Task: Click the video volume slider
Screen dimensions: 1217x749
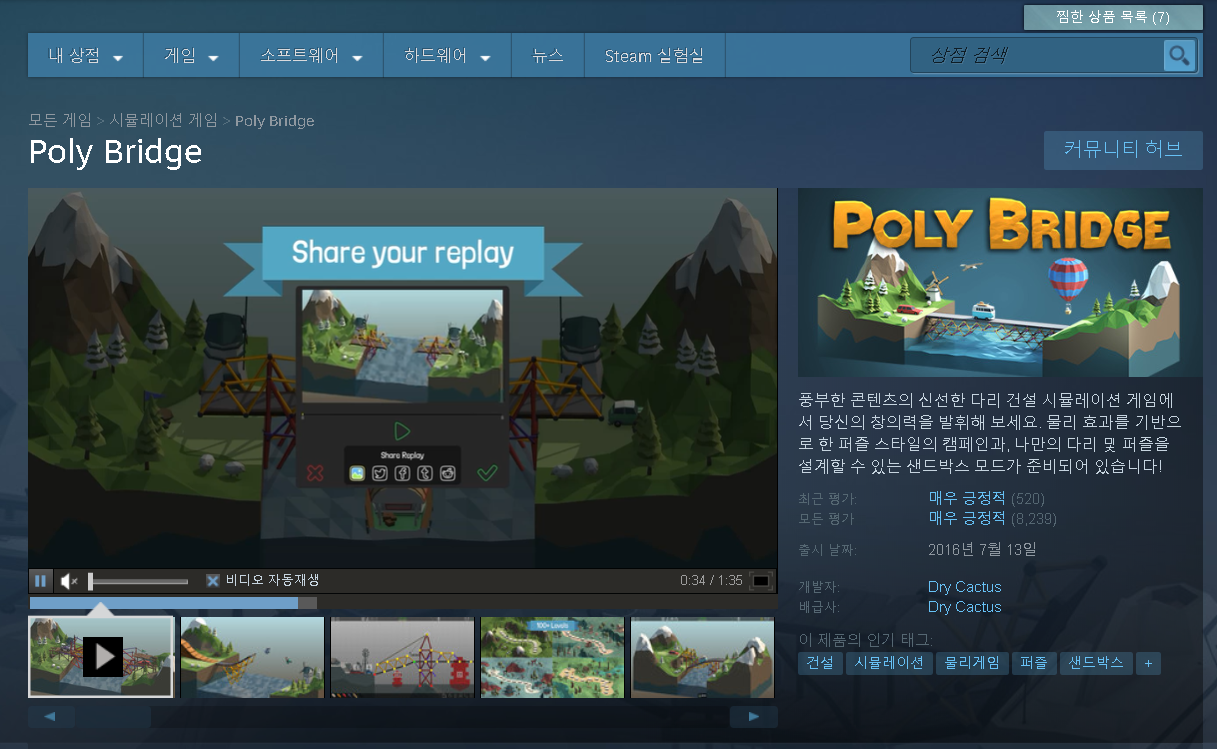Action: coord(138,581)
